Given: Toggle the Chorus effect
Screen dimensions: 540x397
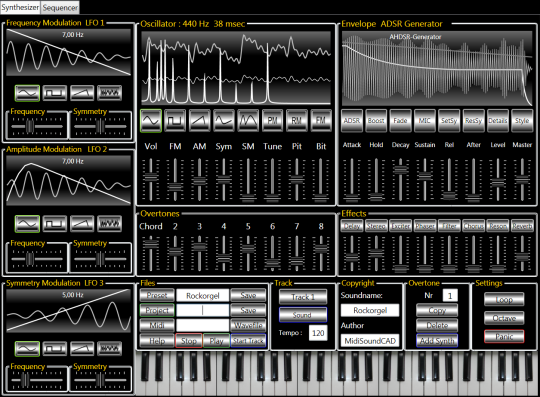Looking at the screenshot, I should 474,226.
